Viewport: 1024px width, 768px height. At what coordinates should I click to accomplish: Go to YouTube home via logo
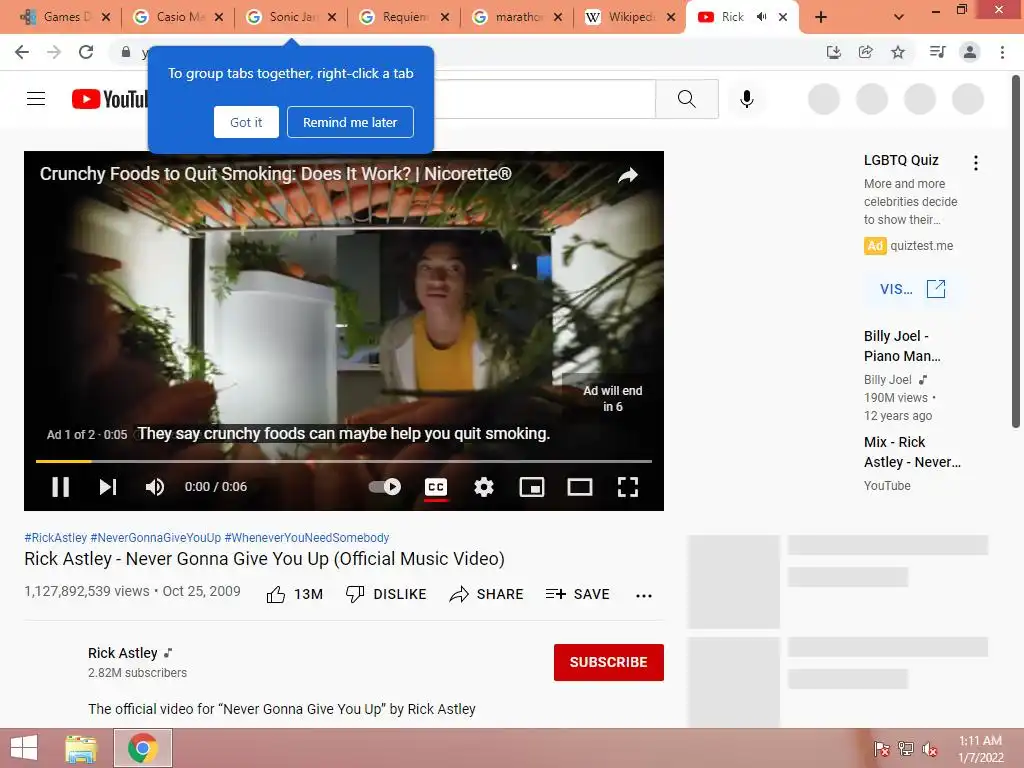[109, 99]
